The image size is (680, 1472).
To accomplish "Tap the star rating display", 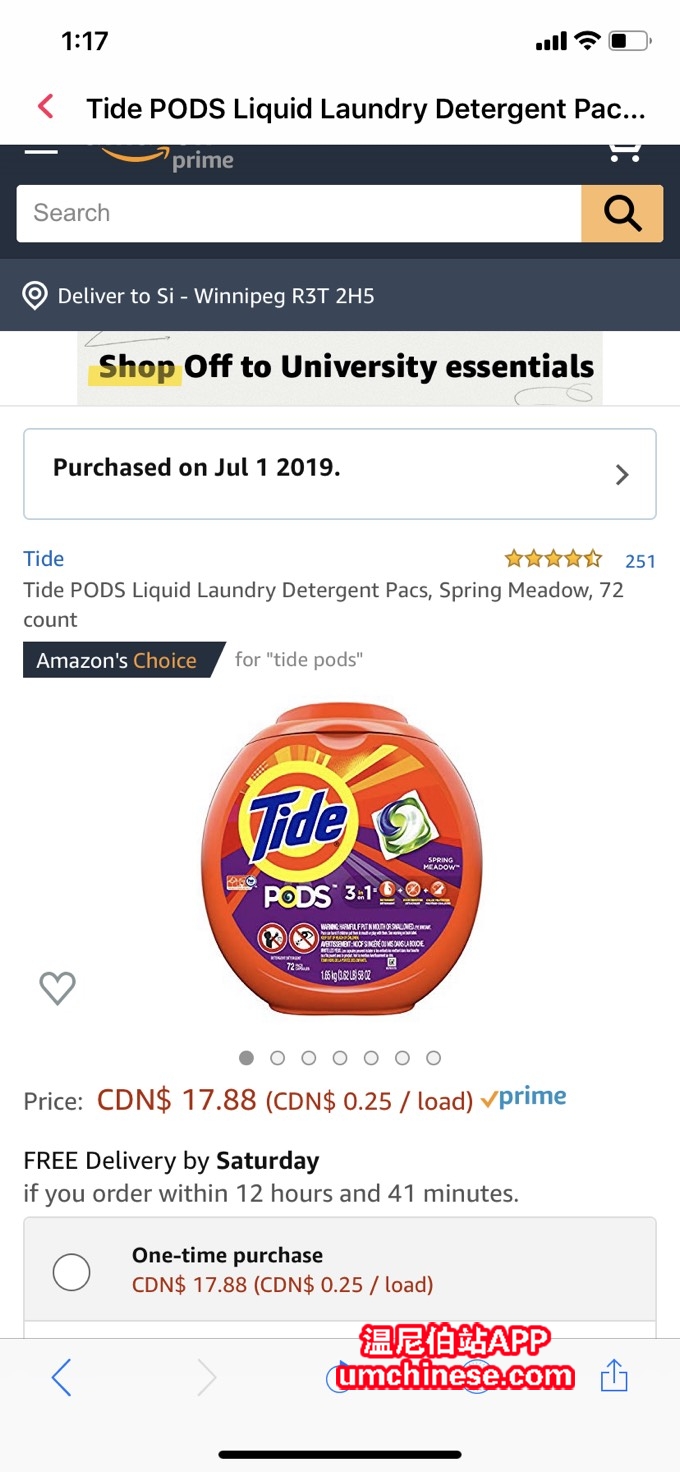I will coord(553,559).
